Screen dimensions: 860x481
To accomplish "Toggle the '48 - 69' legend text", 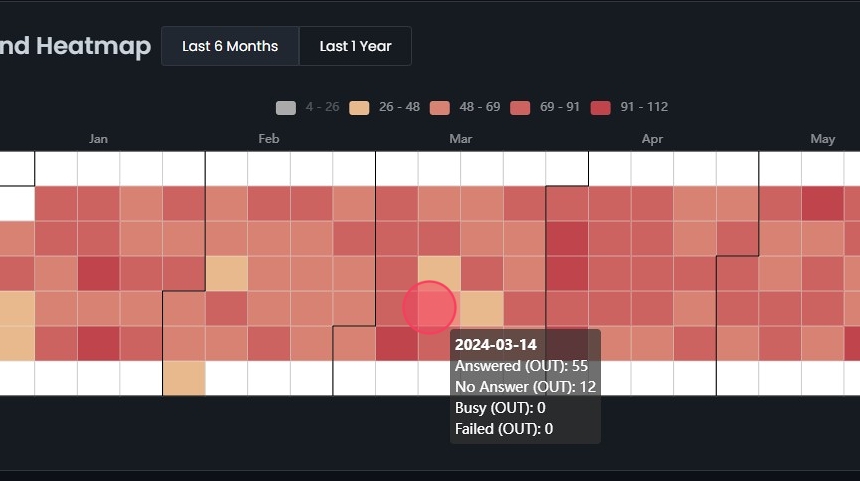I will pyautogui.click(x=479, y=107).
